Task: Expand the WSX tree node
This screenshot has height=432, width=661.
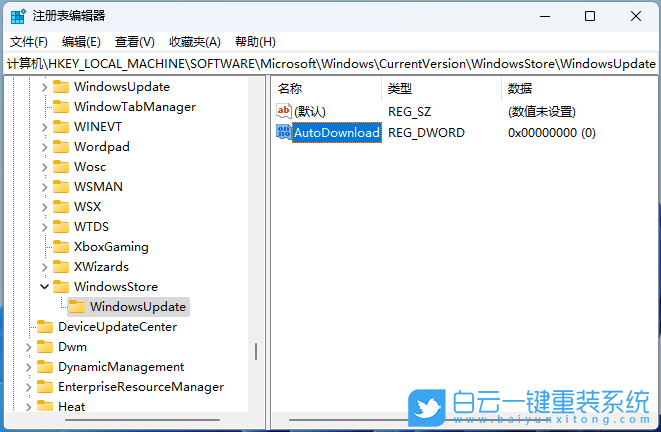Action: [45, 207]
